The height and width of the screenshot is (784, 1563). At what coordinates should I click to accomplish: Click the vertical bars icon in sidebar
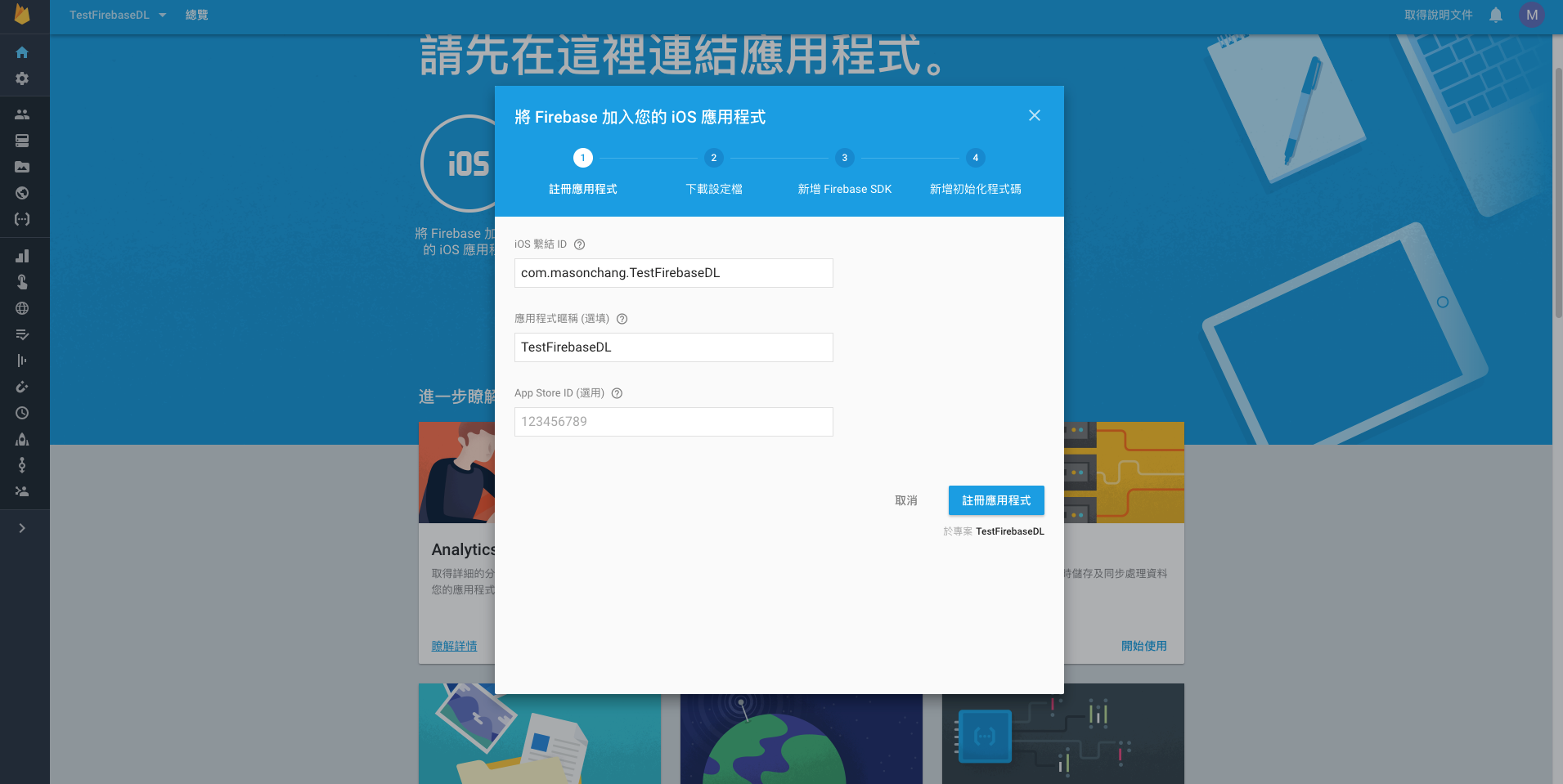click(22, 361)
